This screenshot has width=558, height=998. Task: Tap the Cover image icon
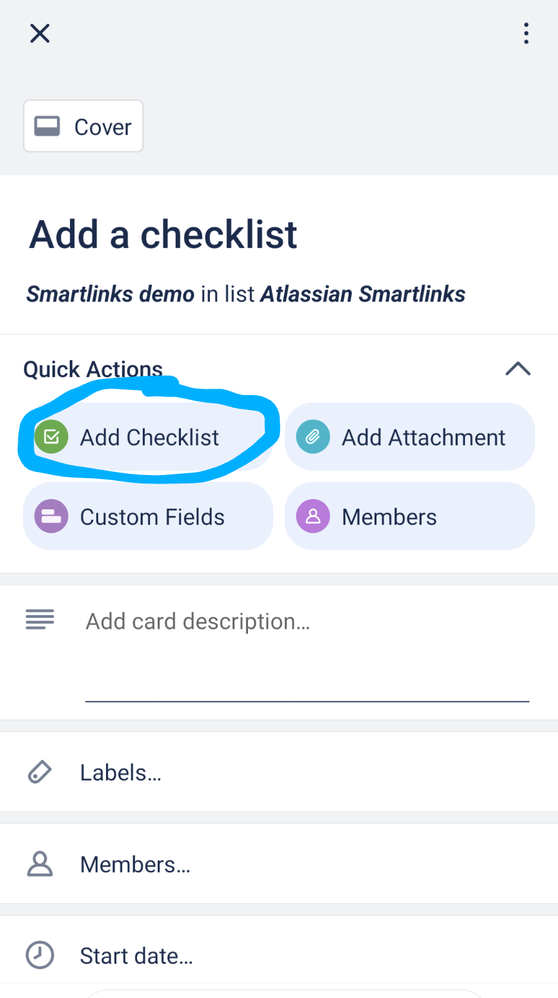point(47,126)
